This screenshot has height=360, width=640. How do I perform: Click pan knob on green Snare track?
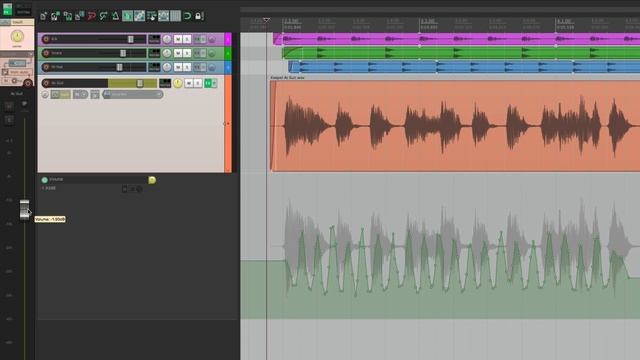pos(167,53)
